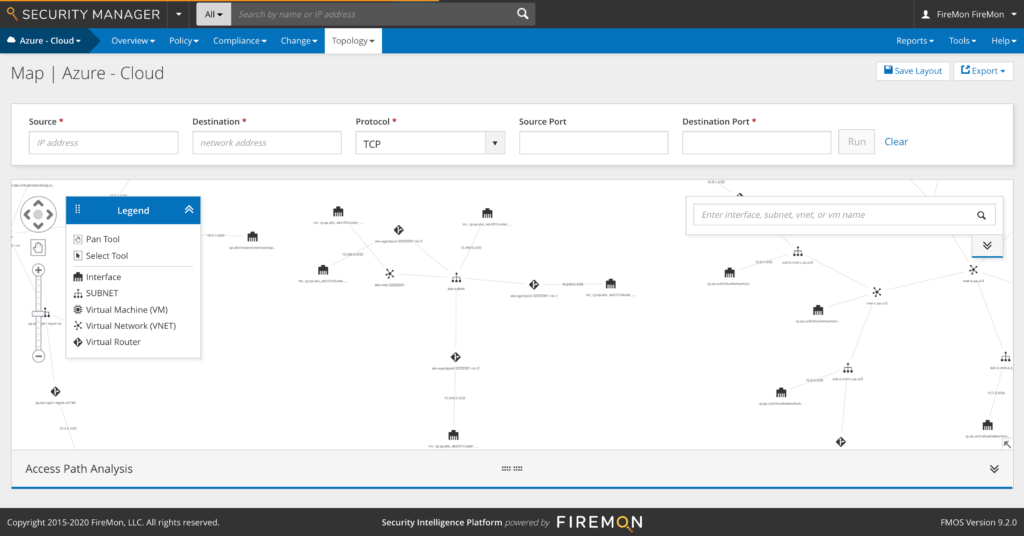
Task: Click the map search magnifier icon
Action: point(981,215)
